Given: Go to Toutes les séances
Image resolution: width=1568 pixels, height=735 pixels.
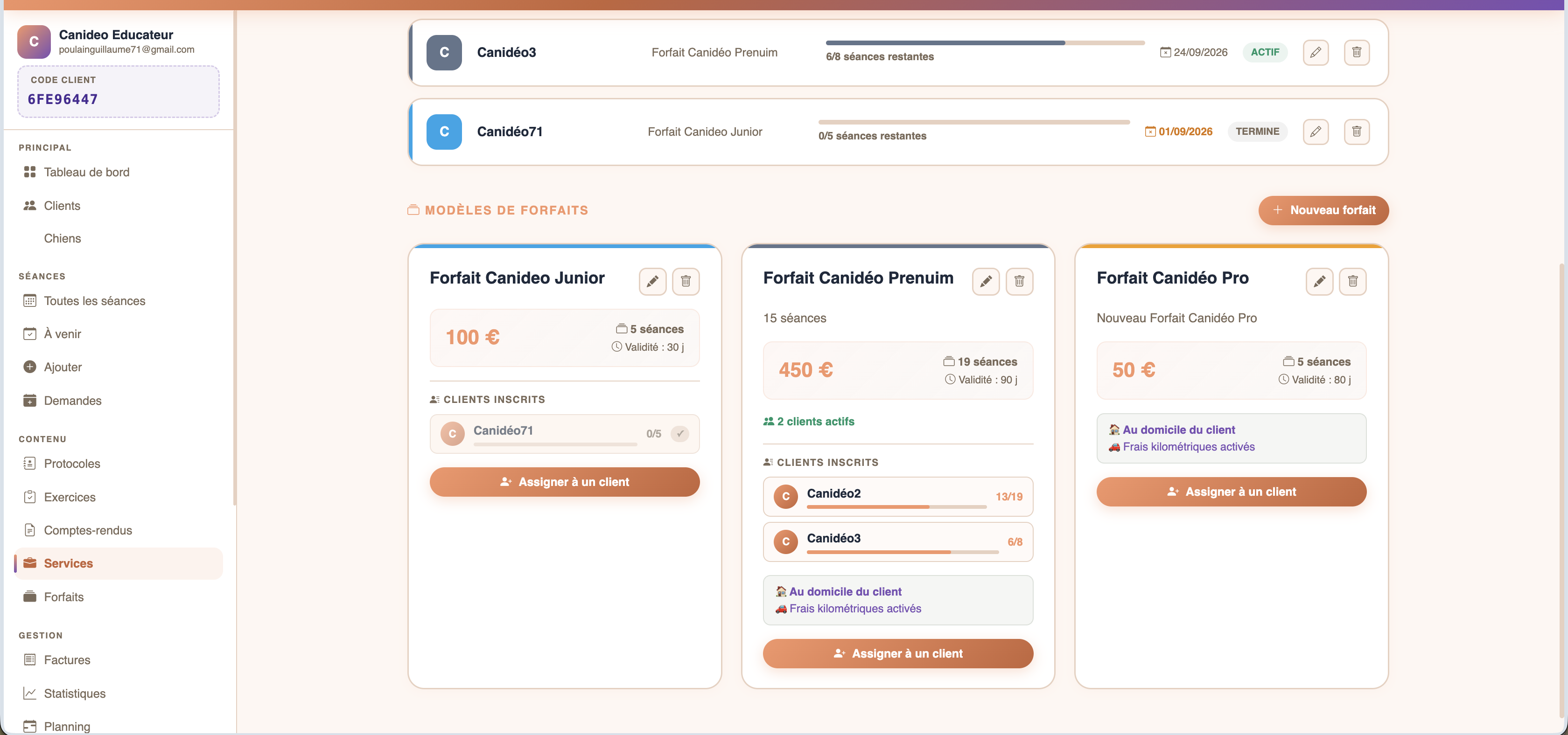Looking at the screenshot, I should 119,300.
